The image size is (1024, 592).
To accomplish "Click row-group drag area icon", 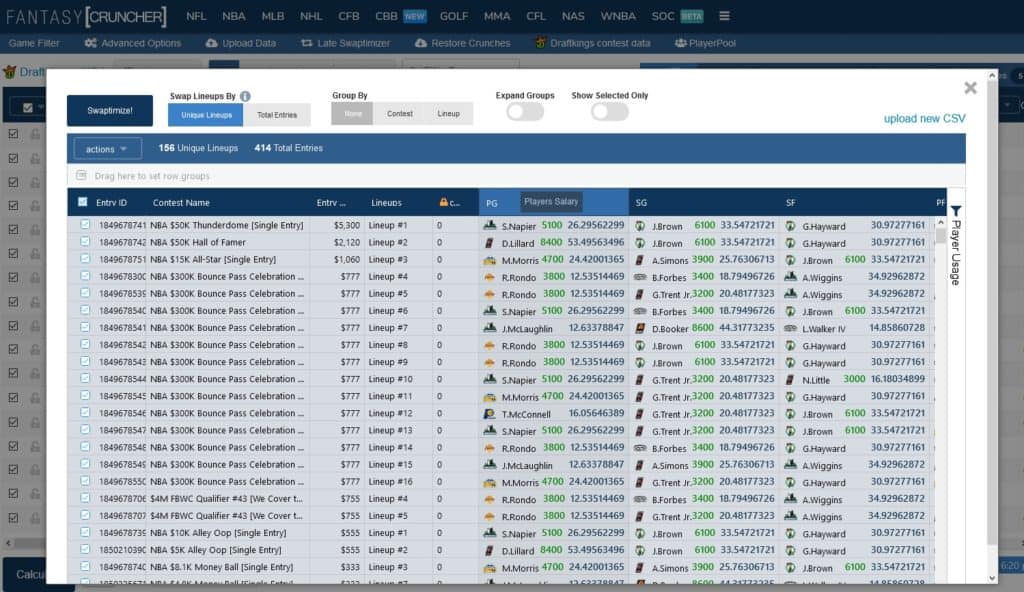I will pyautogui.click(x=81, y=175).
